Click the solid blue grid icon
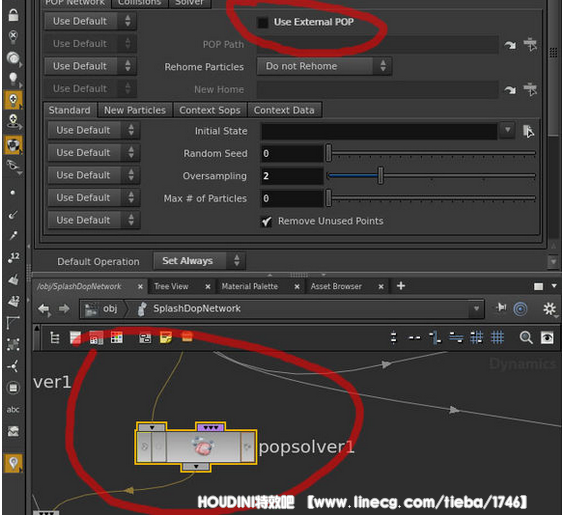The image size is (565, 519). (x=497, y=338)
